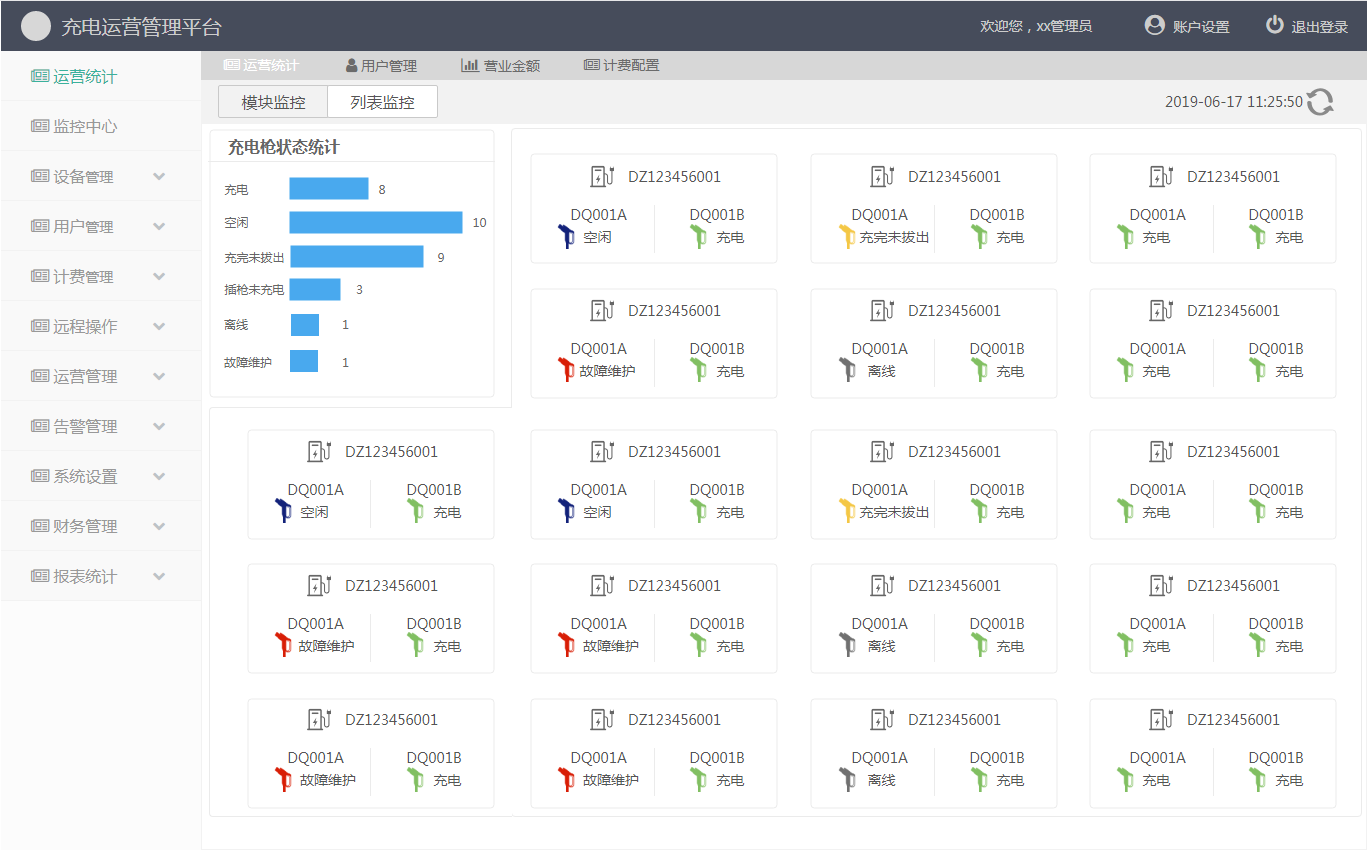The image size is (1367, 850).
Task: Click the 账户设置 link text
Action: tap(1201, 27)
